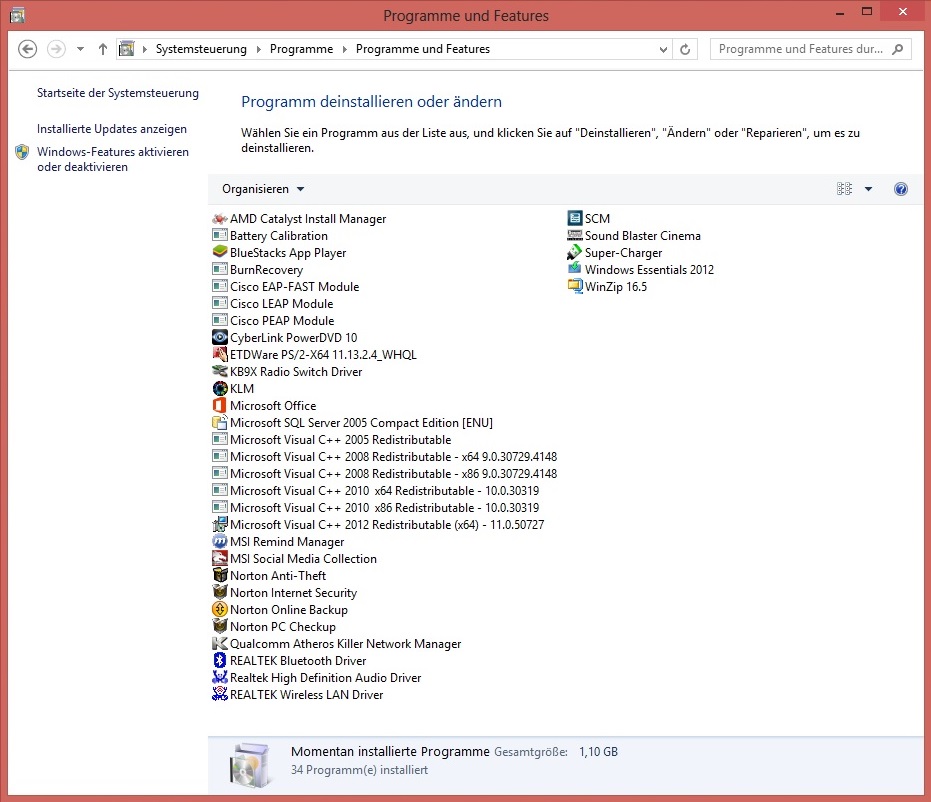The image size is (931, 802).
Task: Click the search magnifier icon
Action: [x=898, y=49]
